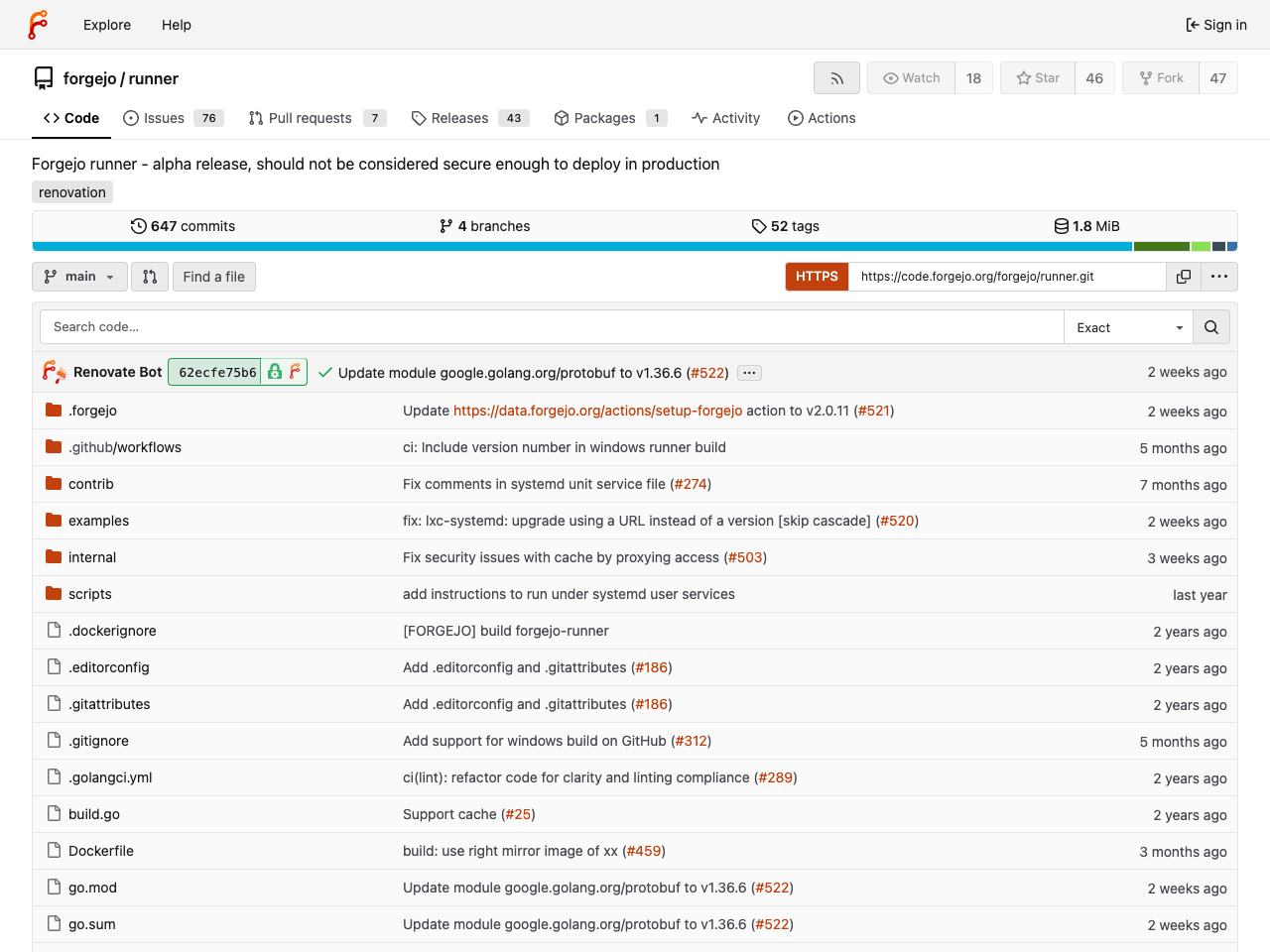Click the compare branches icon button
Screen dimensions: 1270x952
pyautogui.click(x=150, y=277)
